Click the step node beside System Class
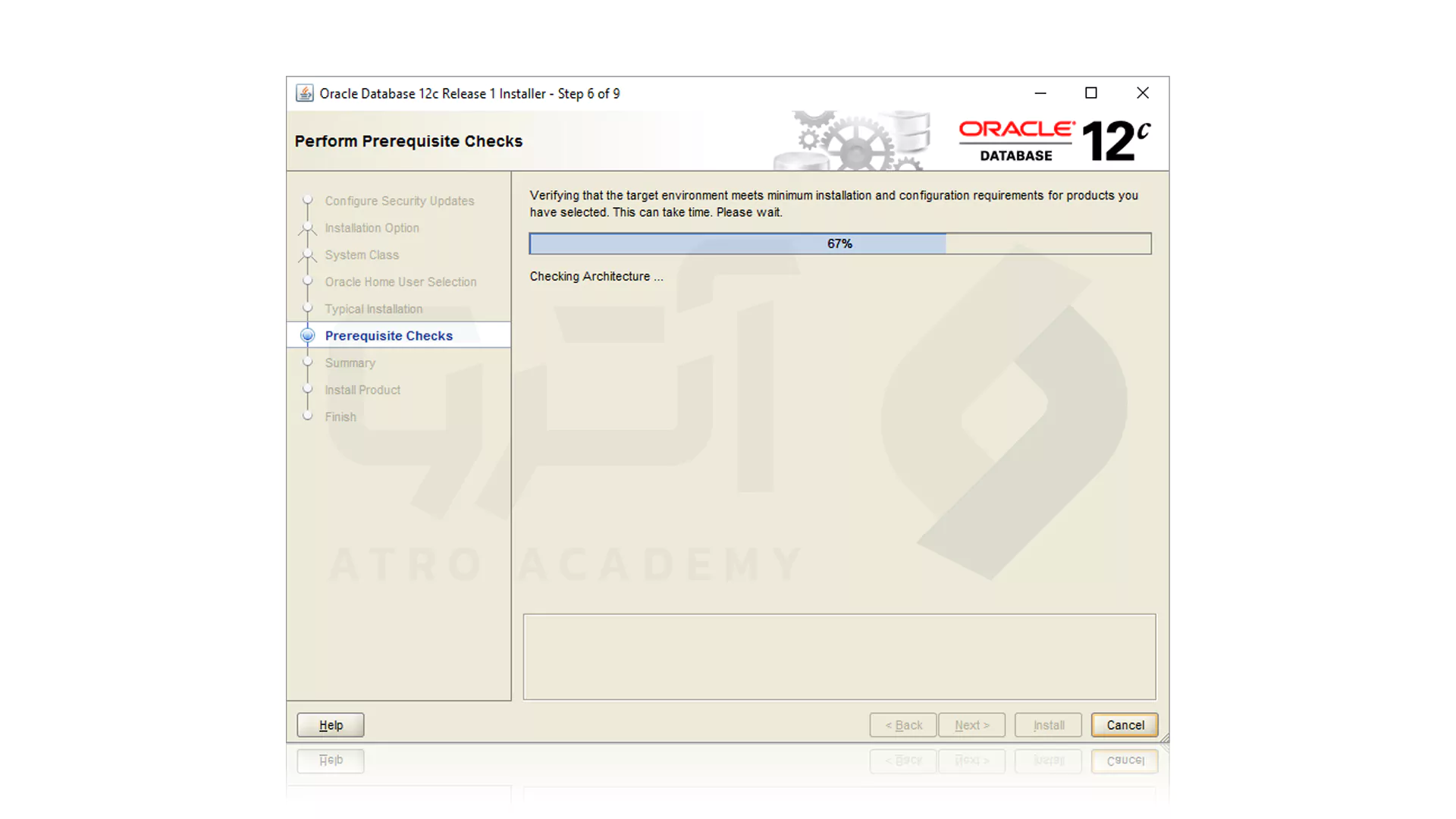Image resolution: width=1456 pixels, height=819 pixels. click(307, 255)
